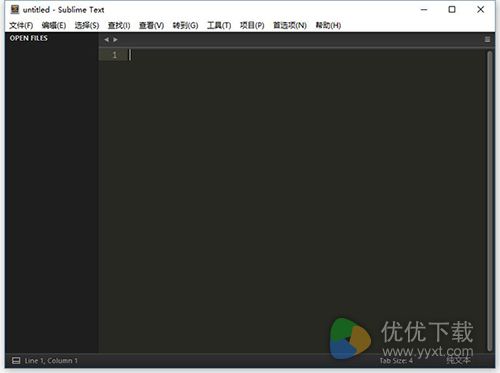
Task: Open the 帮助(H) menu
Action: coord(328,25)
